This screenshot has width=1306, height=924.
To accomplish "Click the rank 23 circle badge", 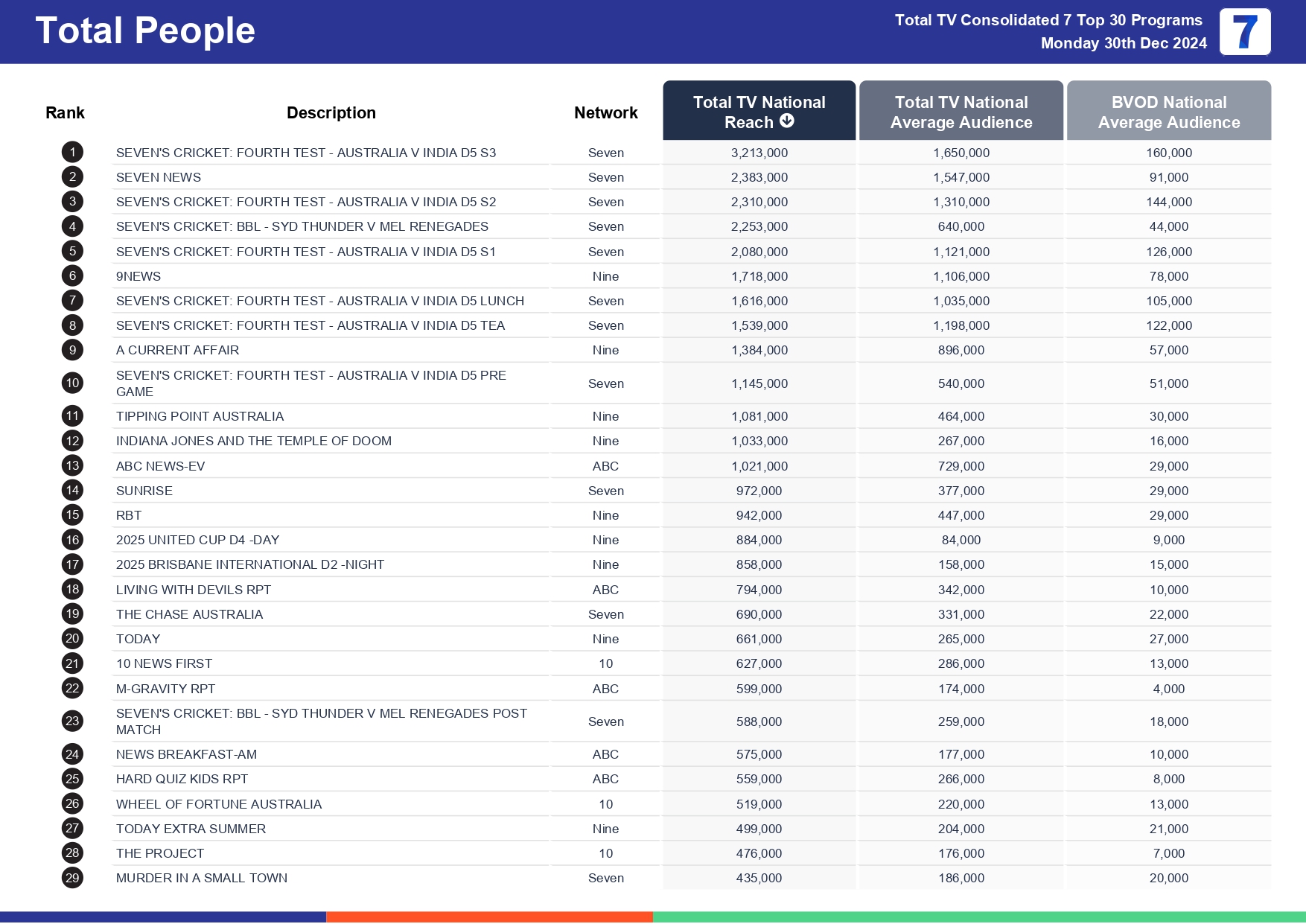I will [72, 721].
